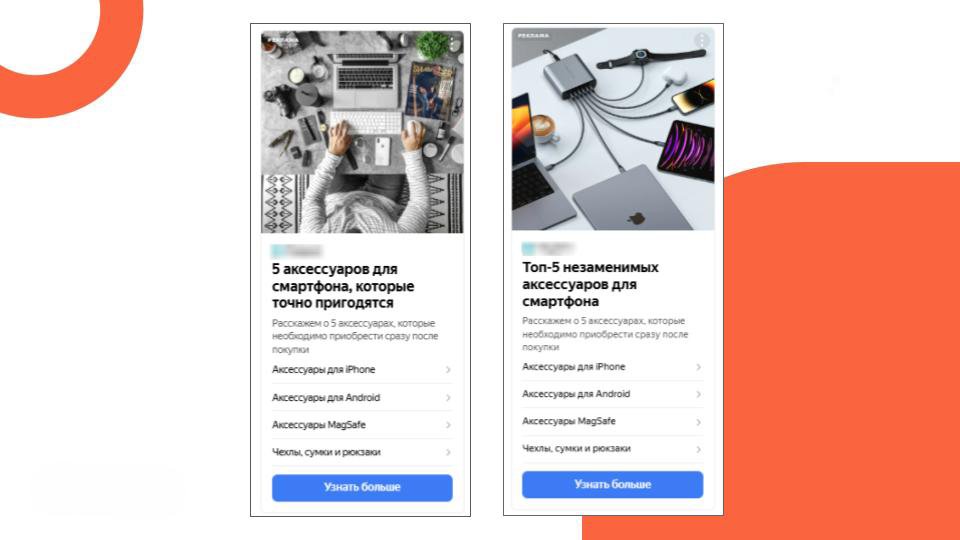Click the description text under right ad headline
Image resolution: width=960 pixels, height=540 pixels.
(x=605, y=334)
